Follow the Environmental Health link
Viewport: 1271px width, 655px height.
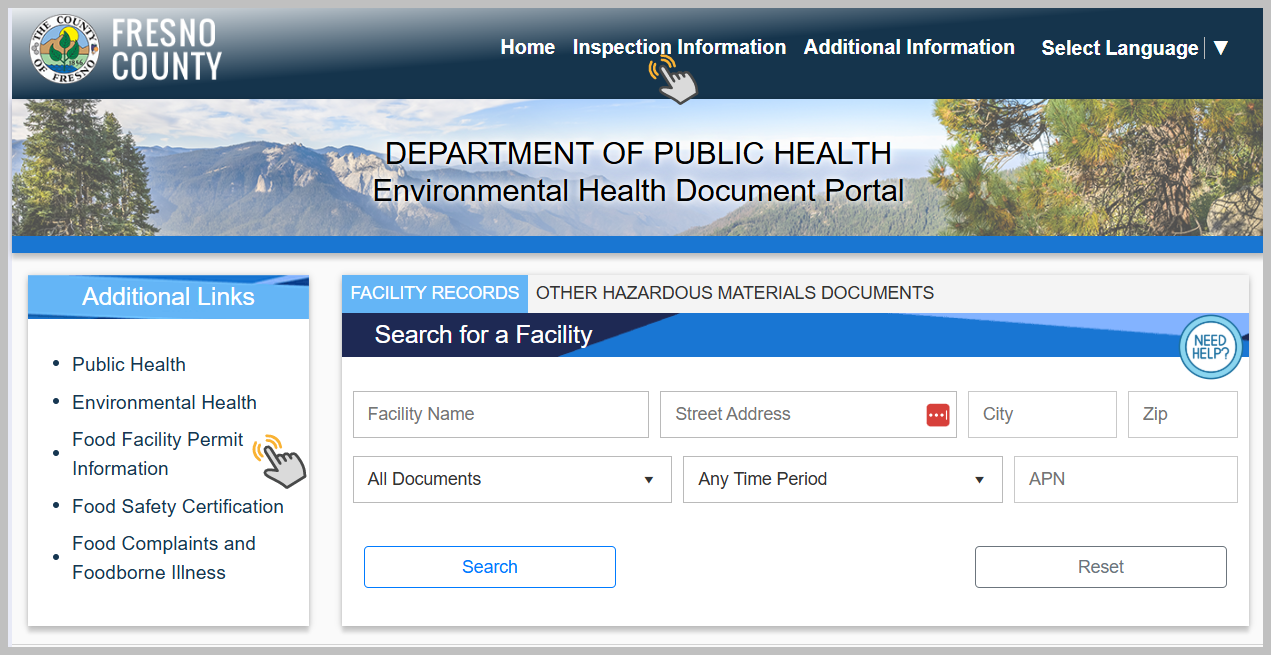[x=164, y=403]
